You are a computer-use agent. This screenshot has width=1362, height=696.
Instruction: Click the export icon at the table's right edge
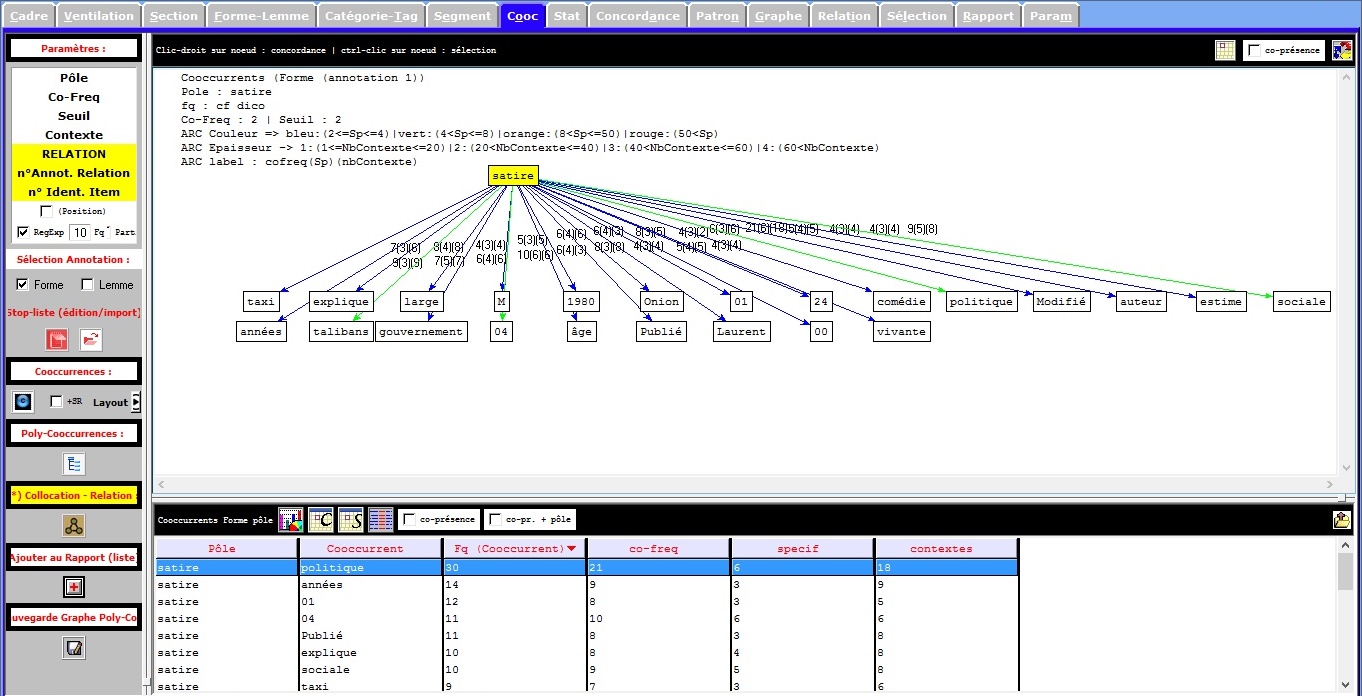pos(1342,519)
